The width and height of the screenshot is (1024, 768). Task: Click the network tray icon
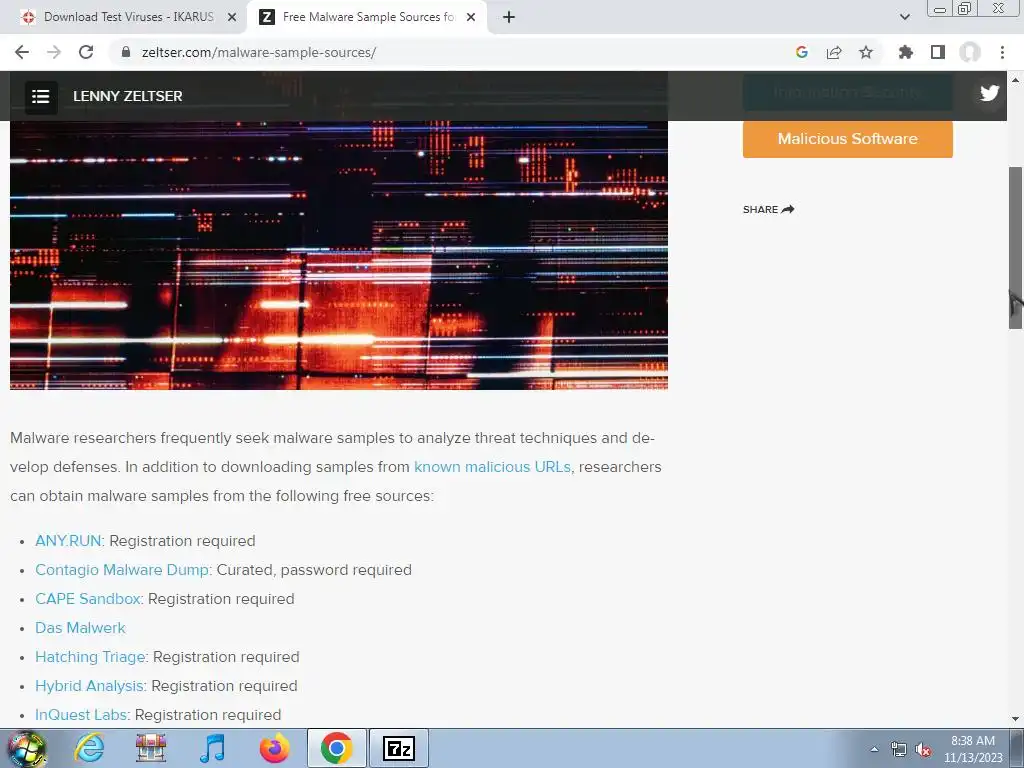tap(899, 749)
